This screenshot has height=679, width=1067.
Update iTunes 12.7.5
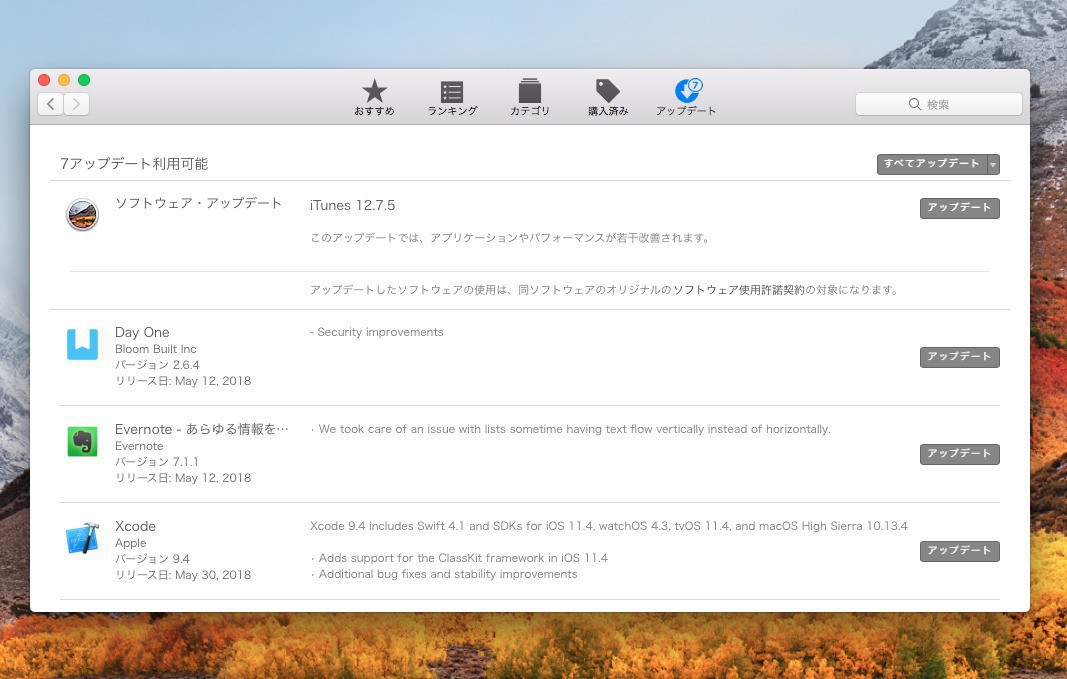click(959, 208)
